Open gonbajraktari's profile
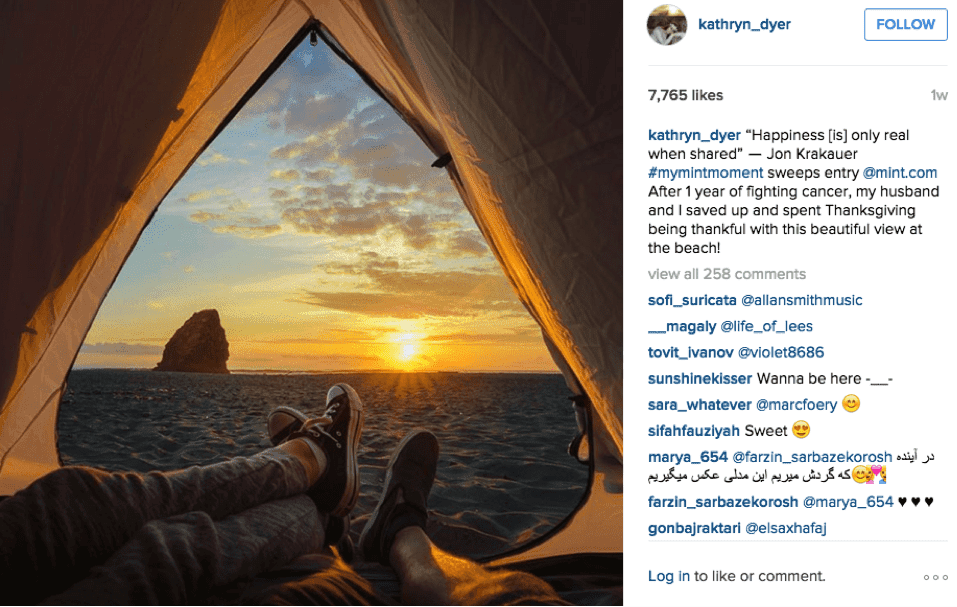This screenshot has width=957, height=607. point(695,528)
